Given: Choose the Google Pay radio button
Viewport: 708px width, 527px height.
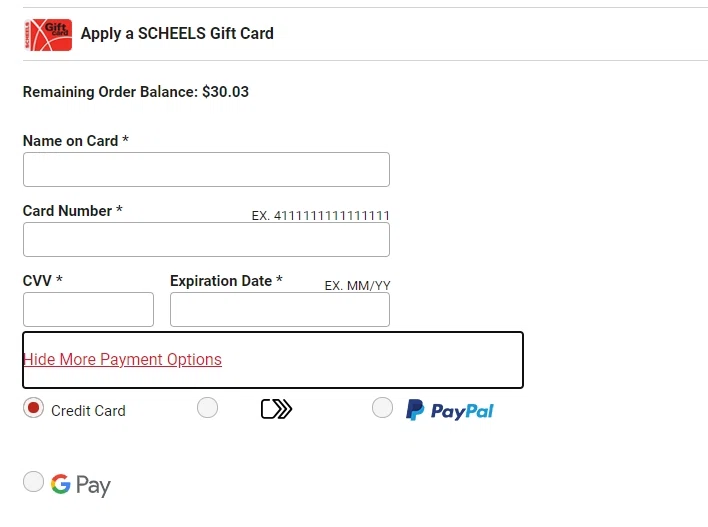Looking at the screenshot, I should point(34,483).
